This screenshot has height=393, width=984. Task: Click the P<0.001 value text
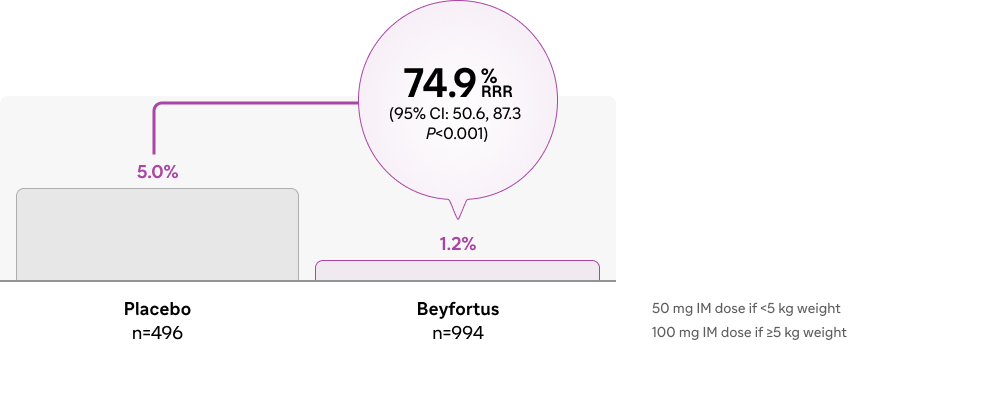coord(457,134)
